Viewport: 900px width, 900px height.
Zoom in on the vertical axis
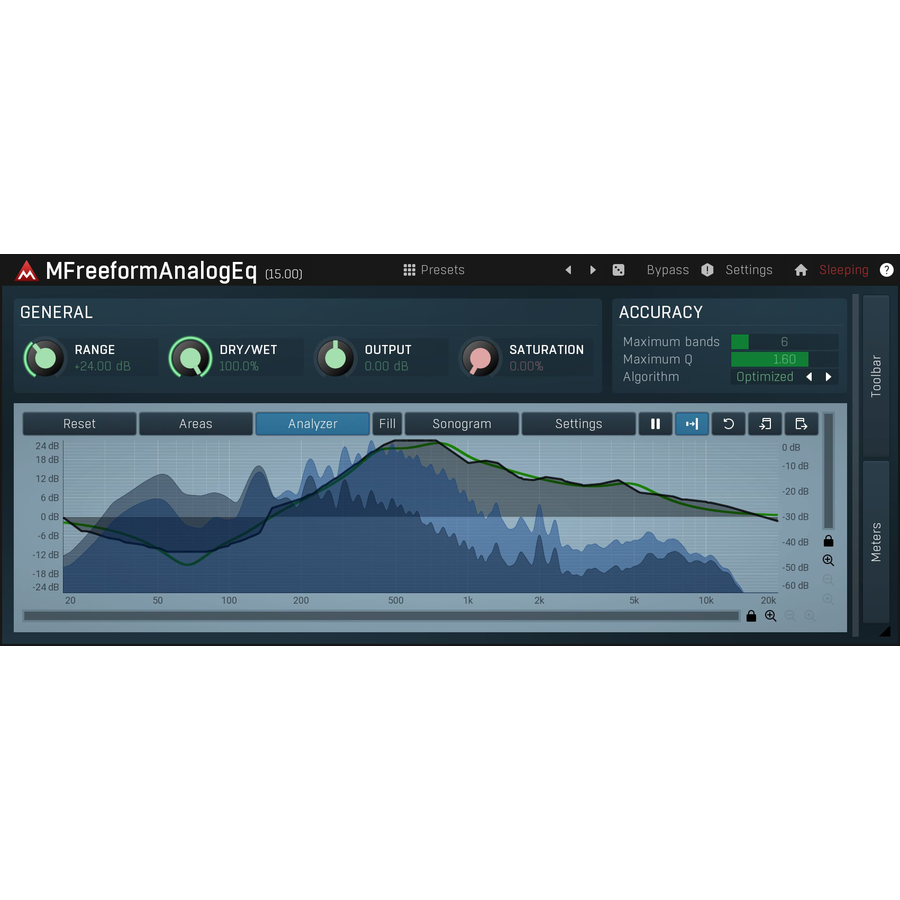point(828,560)
